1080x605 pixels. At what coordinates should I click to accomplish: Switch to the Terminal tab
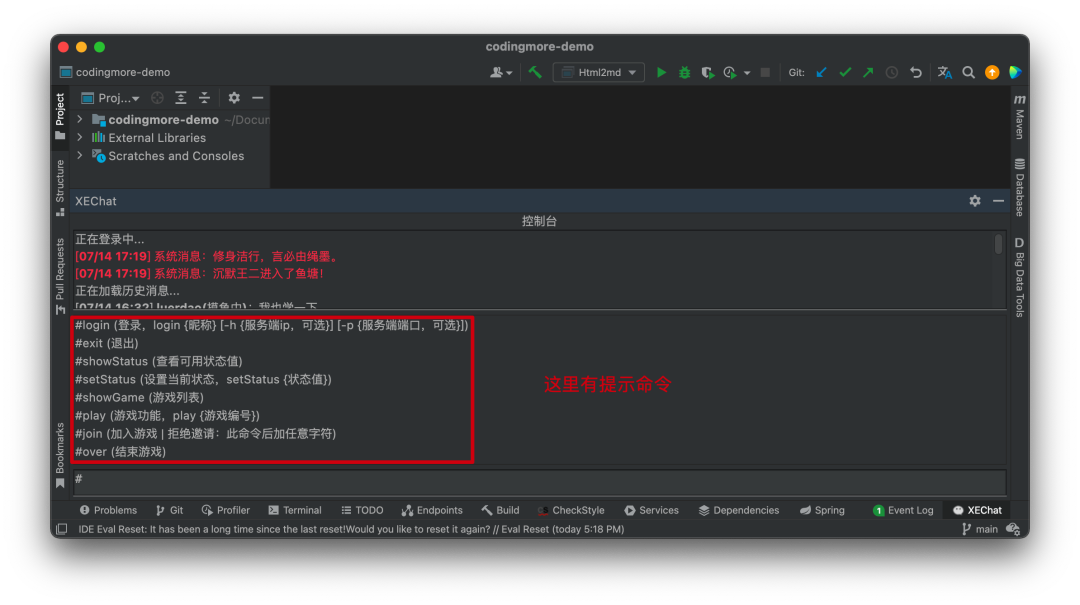point(294,510)
